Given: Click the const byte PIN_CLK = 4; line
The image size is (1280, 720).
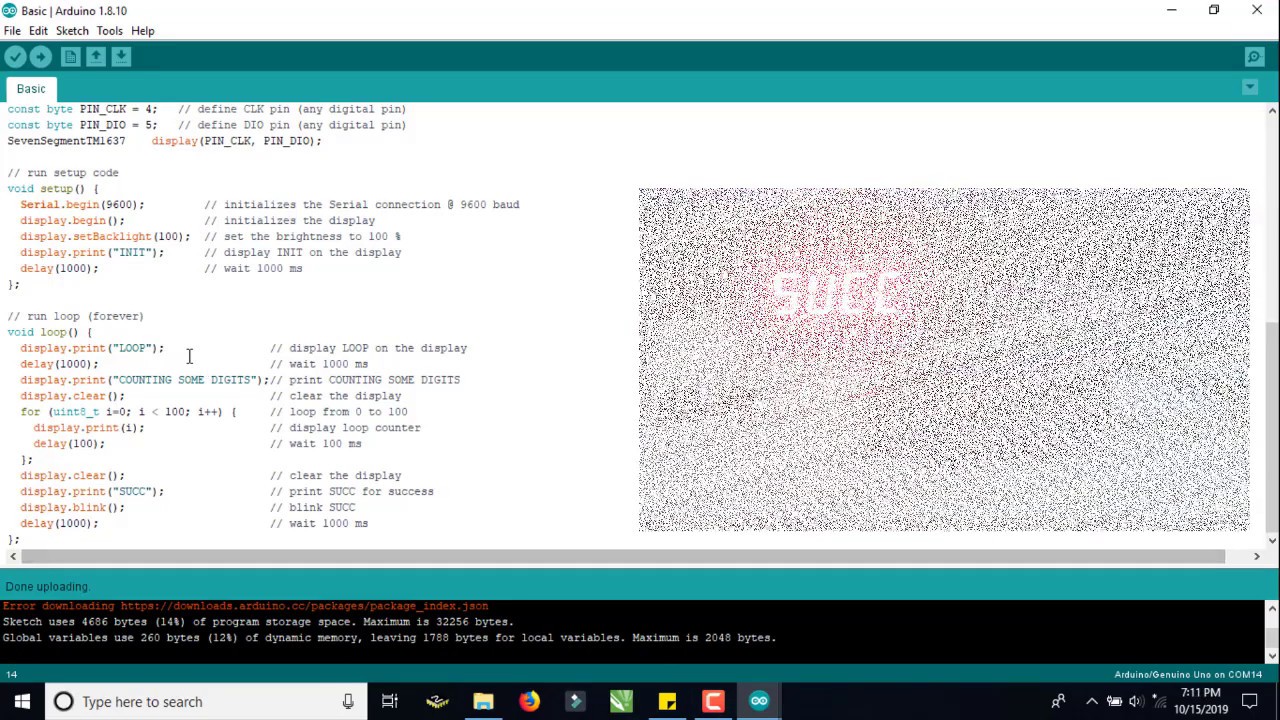Looking at the screenshot, I should click(x=82, y=109).
